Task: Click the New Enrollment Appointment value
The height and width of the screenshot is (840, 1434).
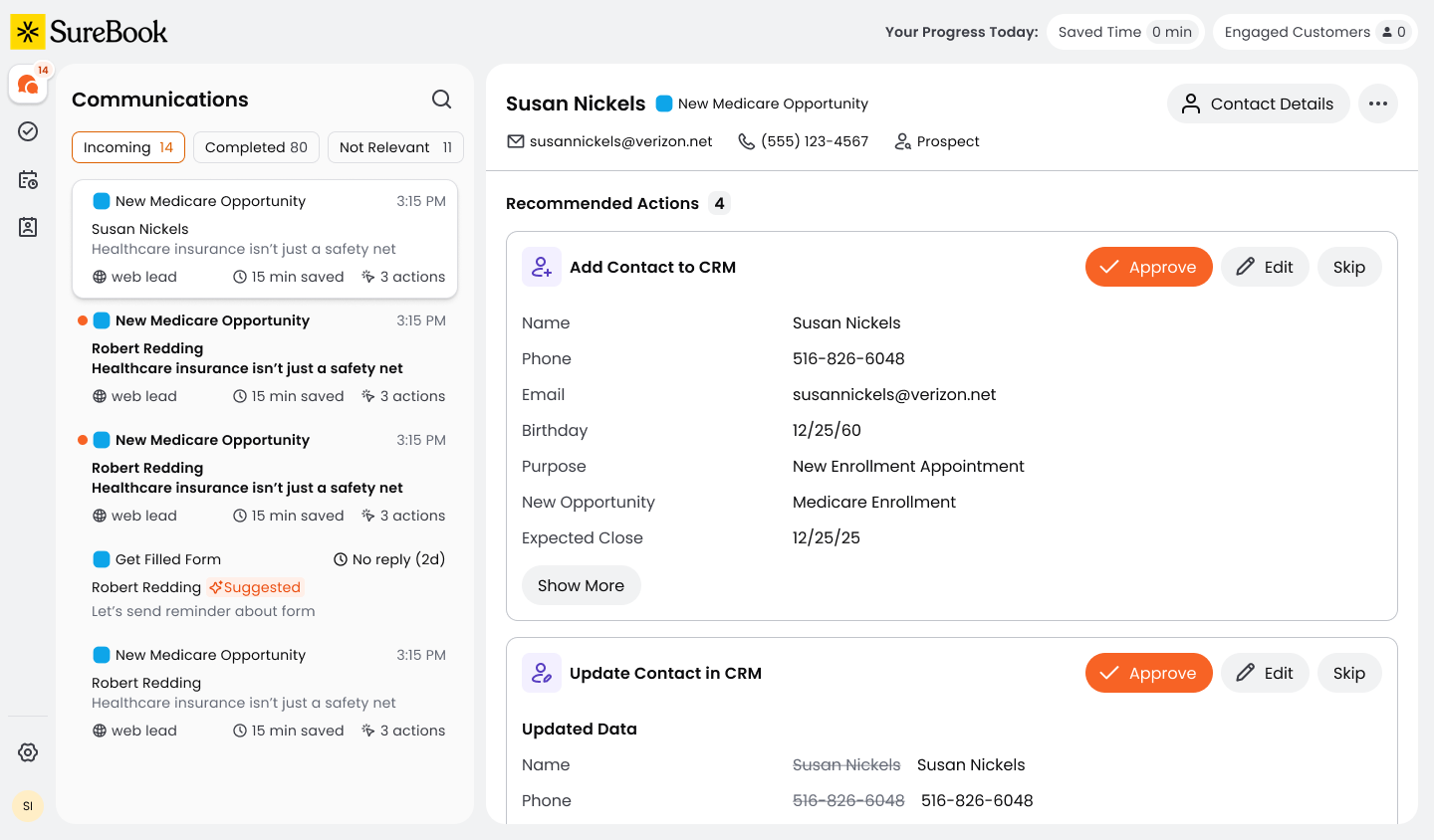Action: point(908,466)
